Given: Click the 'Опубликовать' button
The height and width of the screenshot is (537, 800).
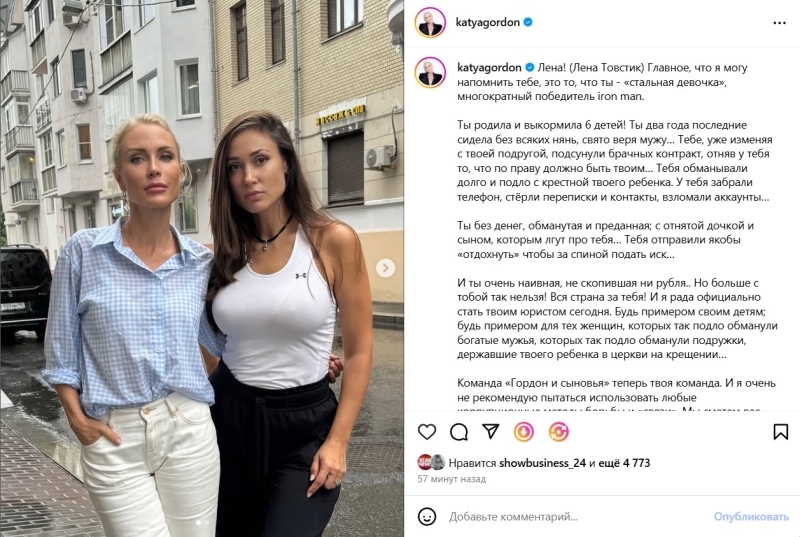Looking at the screenshot, I should click(x=751, y=517).
